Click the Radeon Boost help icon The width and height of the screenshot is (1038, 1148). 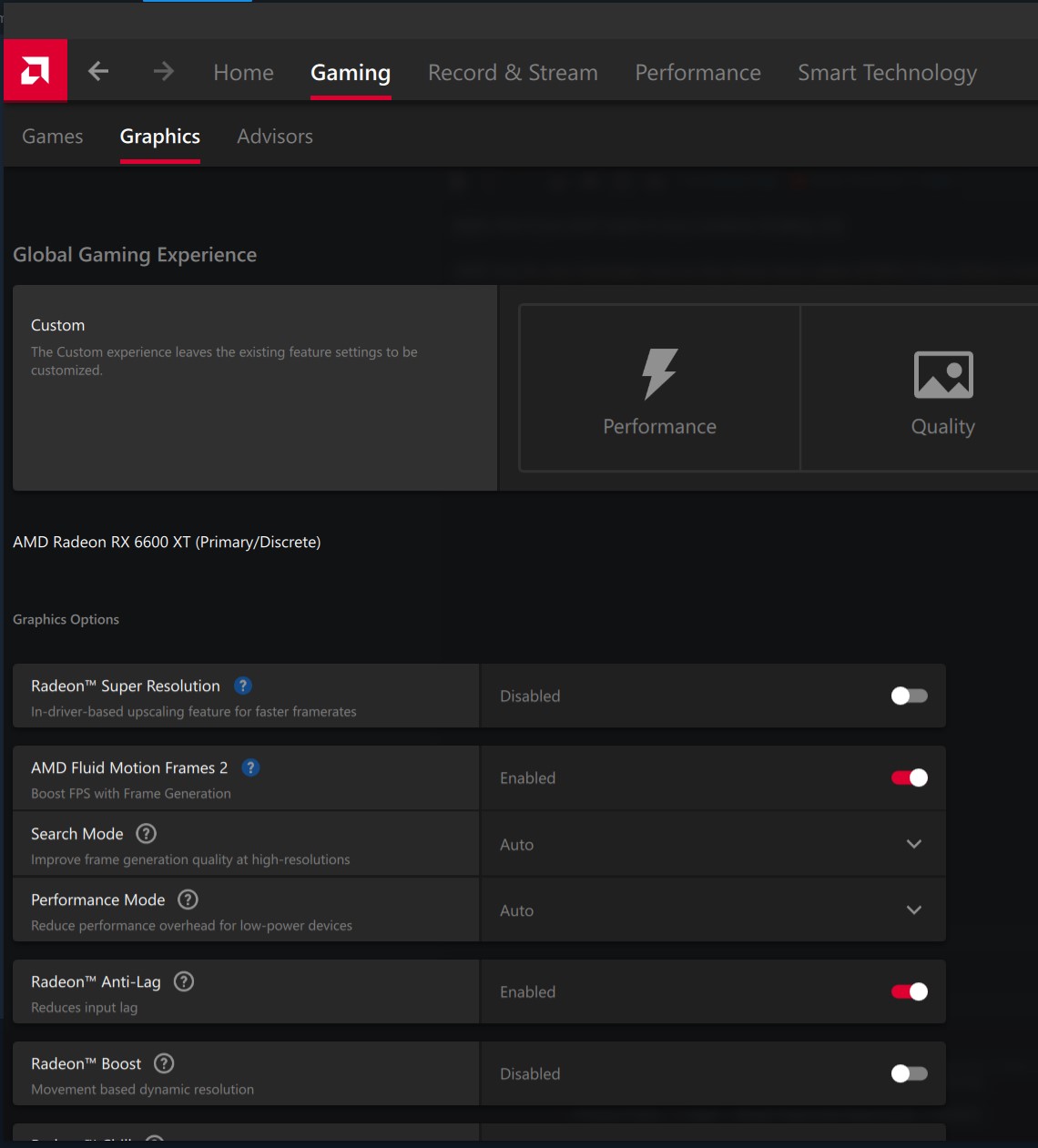pyautogui.click(x=164, y=1063)
